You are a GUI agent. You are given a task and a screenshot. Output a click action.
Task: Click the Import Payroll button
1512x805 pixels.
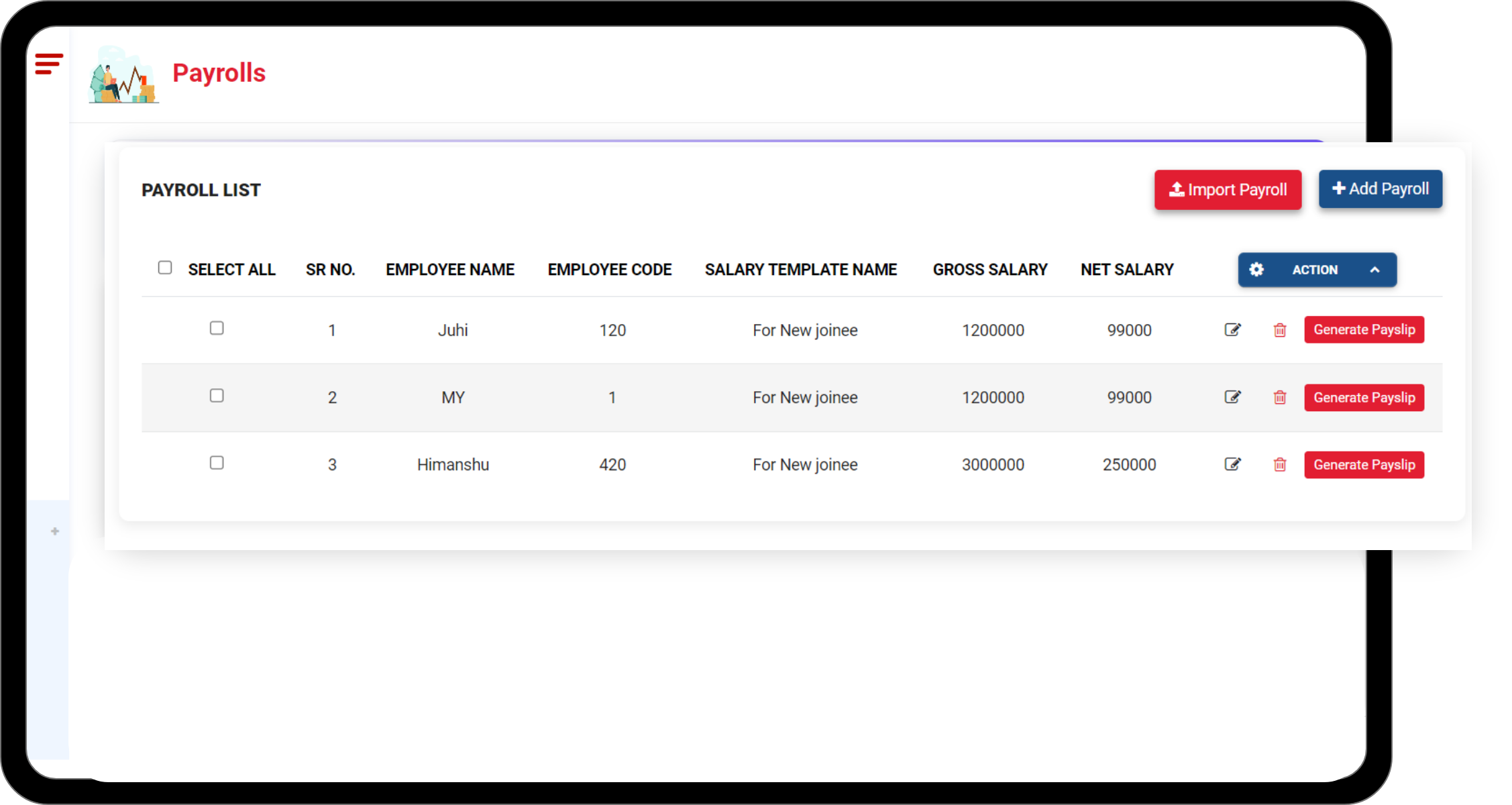pyautogui.click(x=1228, y=190)
